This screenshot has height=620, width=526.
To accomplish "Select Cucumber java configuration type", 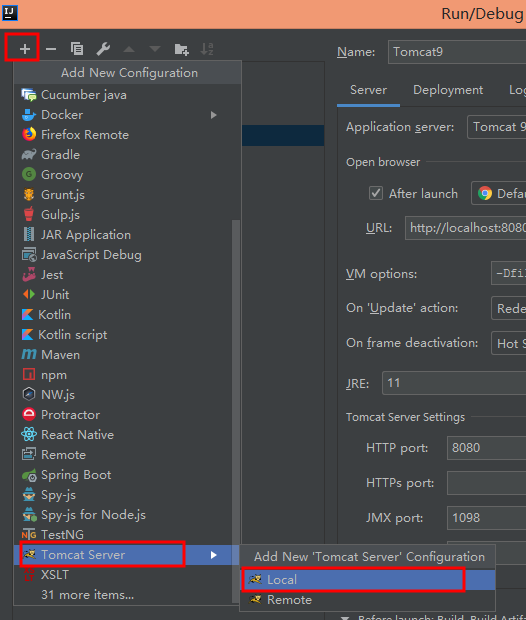I will 127,95.
